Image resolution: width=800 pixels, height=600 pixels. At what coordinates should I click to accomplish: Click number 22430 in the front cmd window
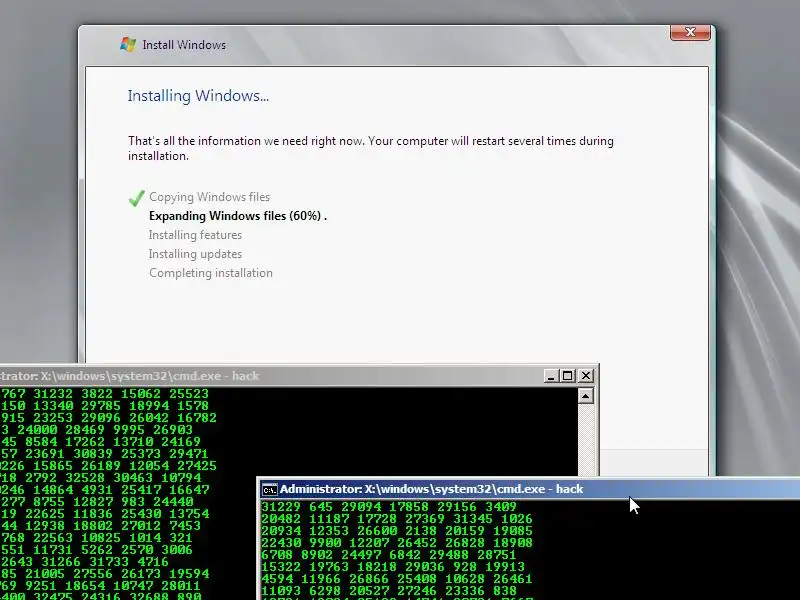[x=281, y=543]
